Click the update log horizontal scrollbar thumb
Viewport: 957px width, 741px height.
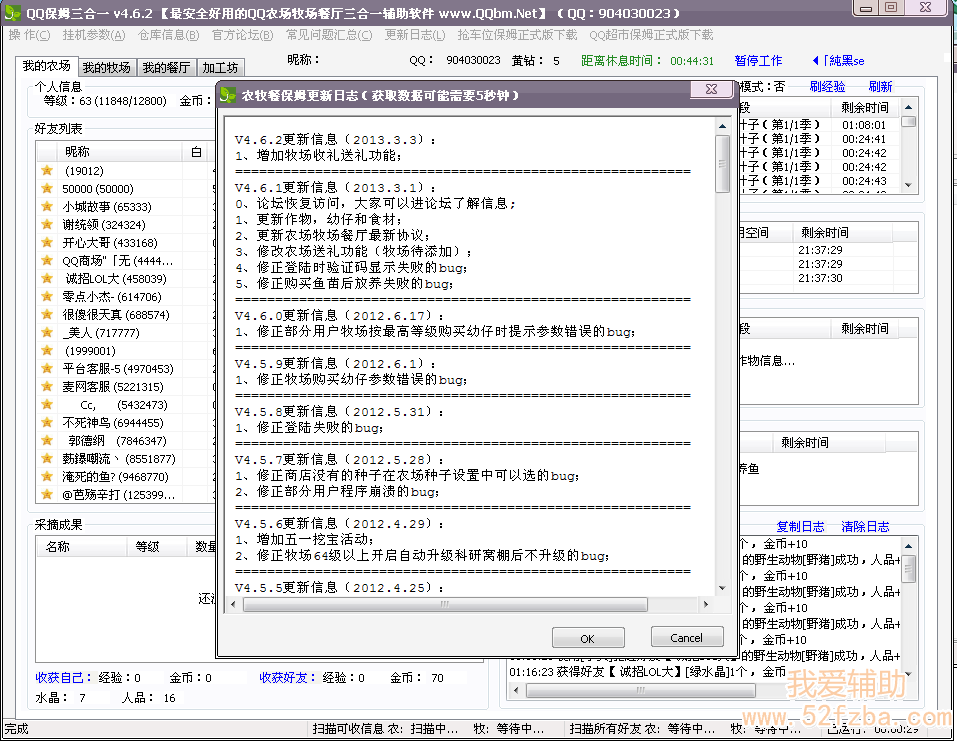point(445,604)
